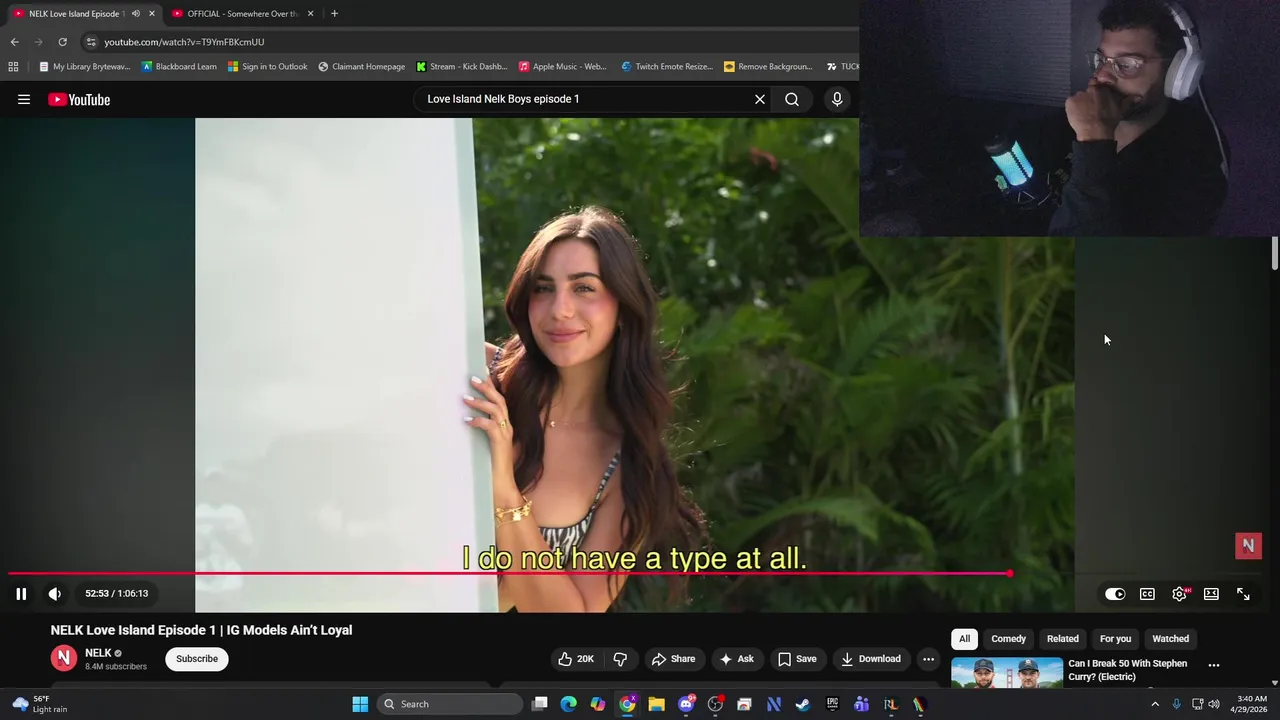
Task: Close the 'OFFICIAL - Somewhere Over' tab
Action: click(x=310, y=14)
